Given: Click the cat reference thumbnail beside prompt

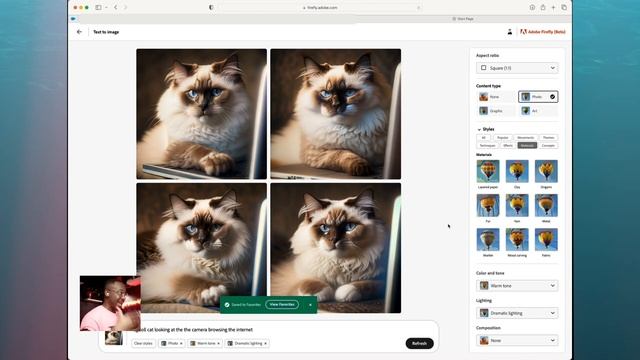Looking at the screenshot, I should tap(114, 338).
